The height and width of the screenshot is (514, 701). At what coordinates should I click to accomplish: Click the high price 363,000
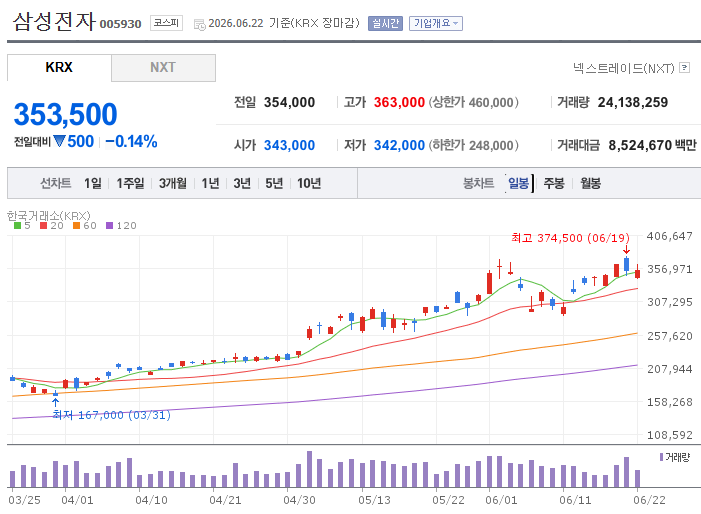click(399, 102)
